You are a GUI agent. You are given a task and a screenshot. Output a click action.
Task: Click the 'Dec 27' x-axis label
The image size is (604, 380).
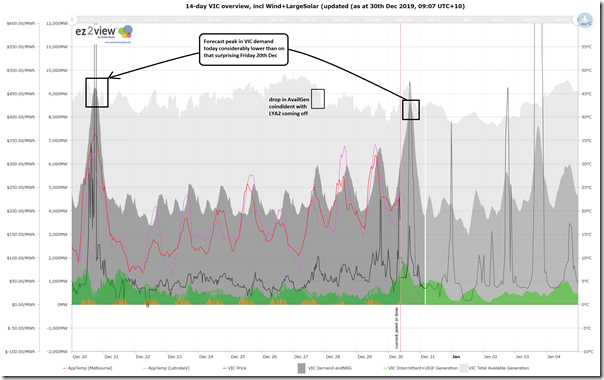(x=301, y=357)
